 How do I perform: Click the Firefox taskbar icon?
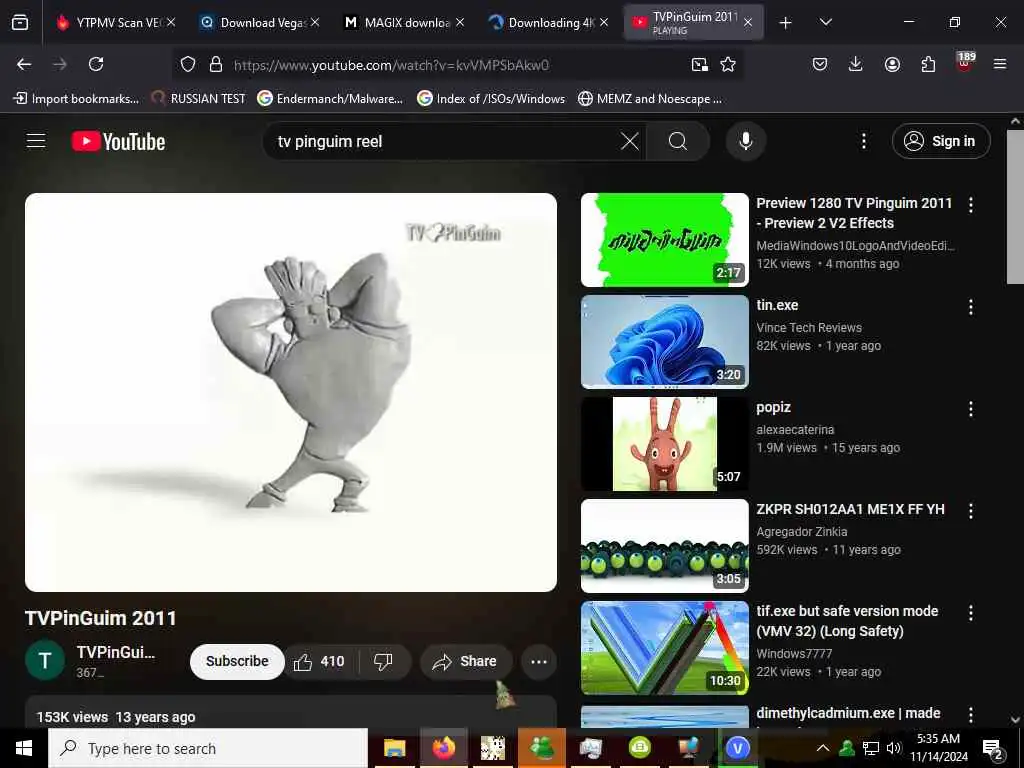click(443, 748)
